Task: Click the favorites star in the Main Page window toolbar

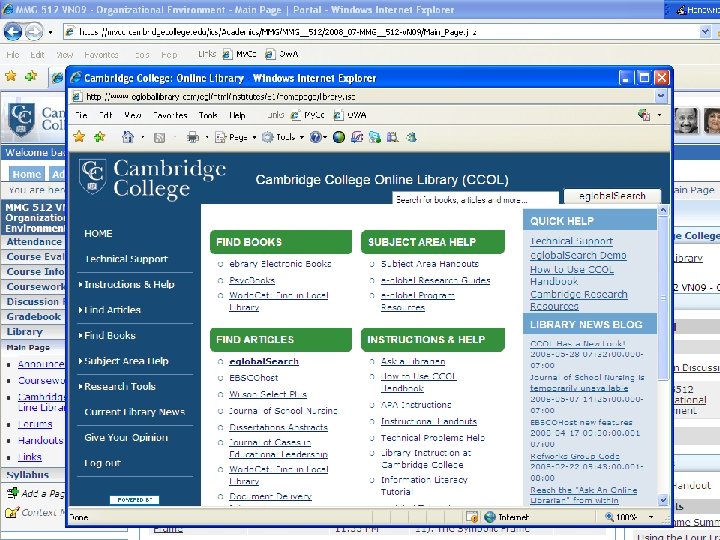Action: [x=11, y=76]
